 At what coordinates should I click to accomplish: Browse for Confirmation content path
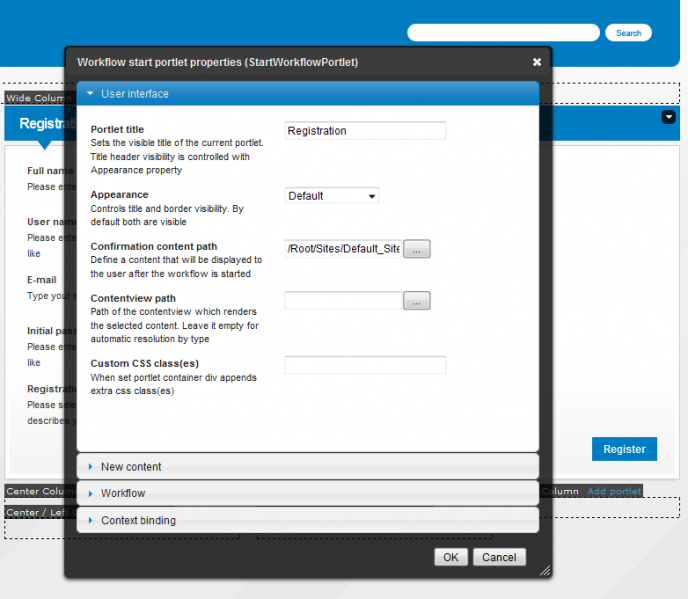pos(417,249)
